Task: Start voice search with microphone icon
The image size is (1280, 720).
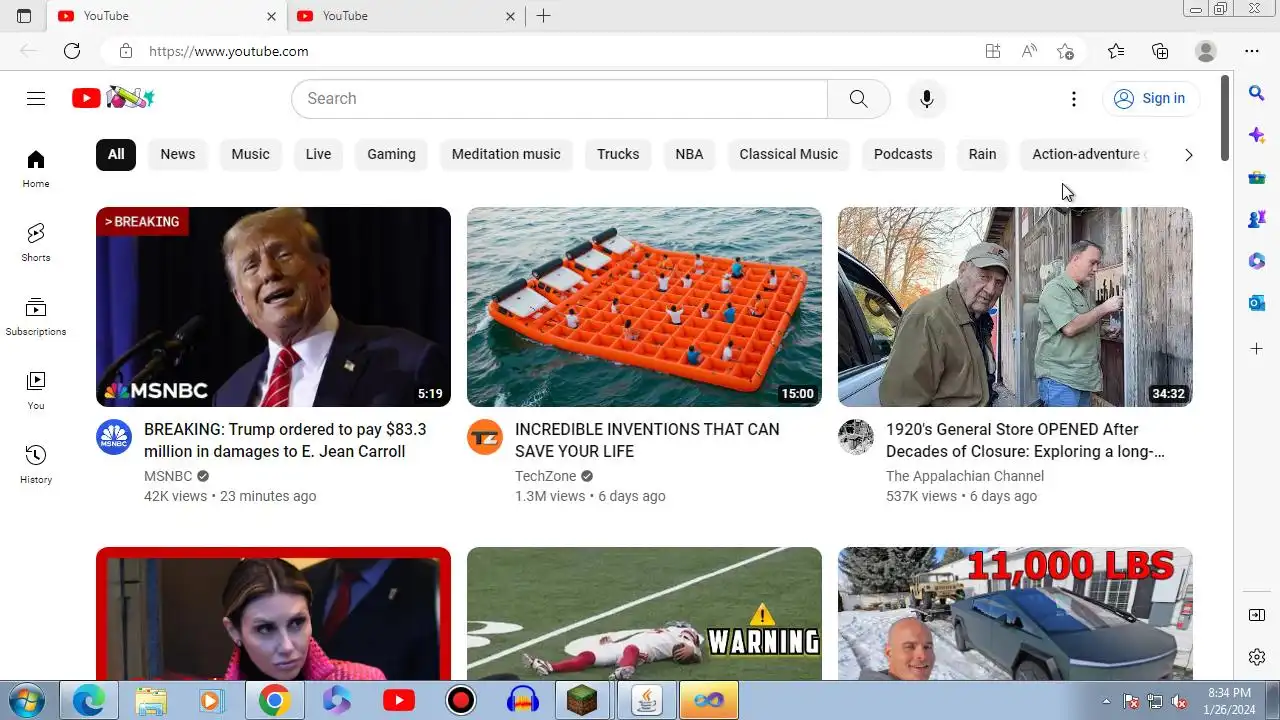Action: [x=927, y=98]
